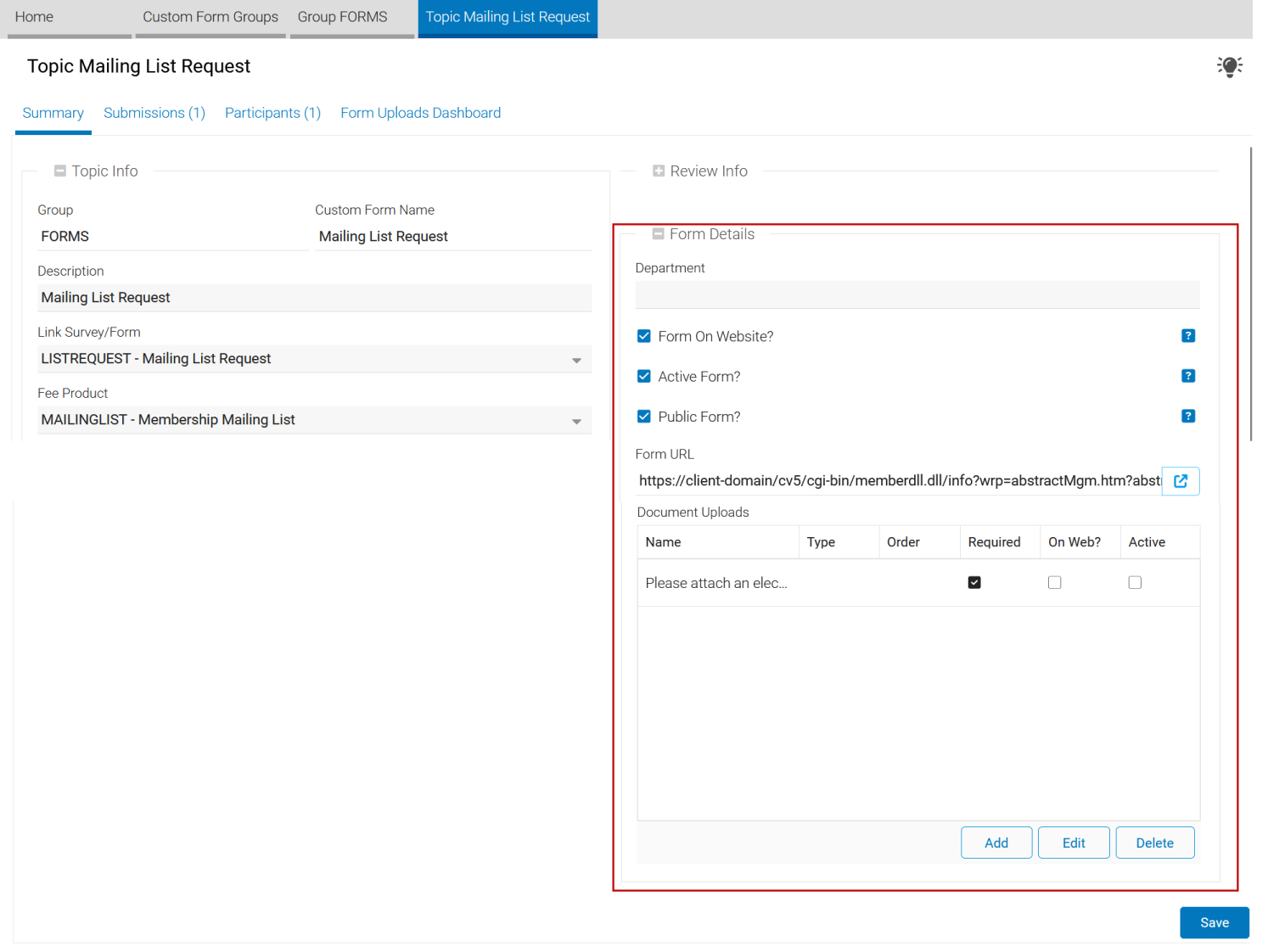
Task: Sort by Required column header
Action: click(x=1000, y=542)
